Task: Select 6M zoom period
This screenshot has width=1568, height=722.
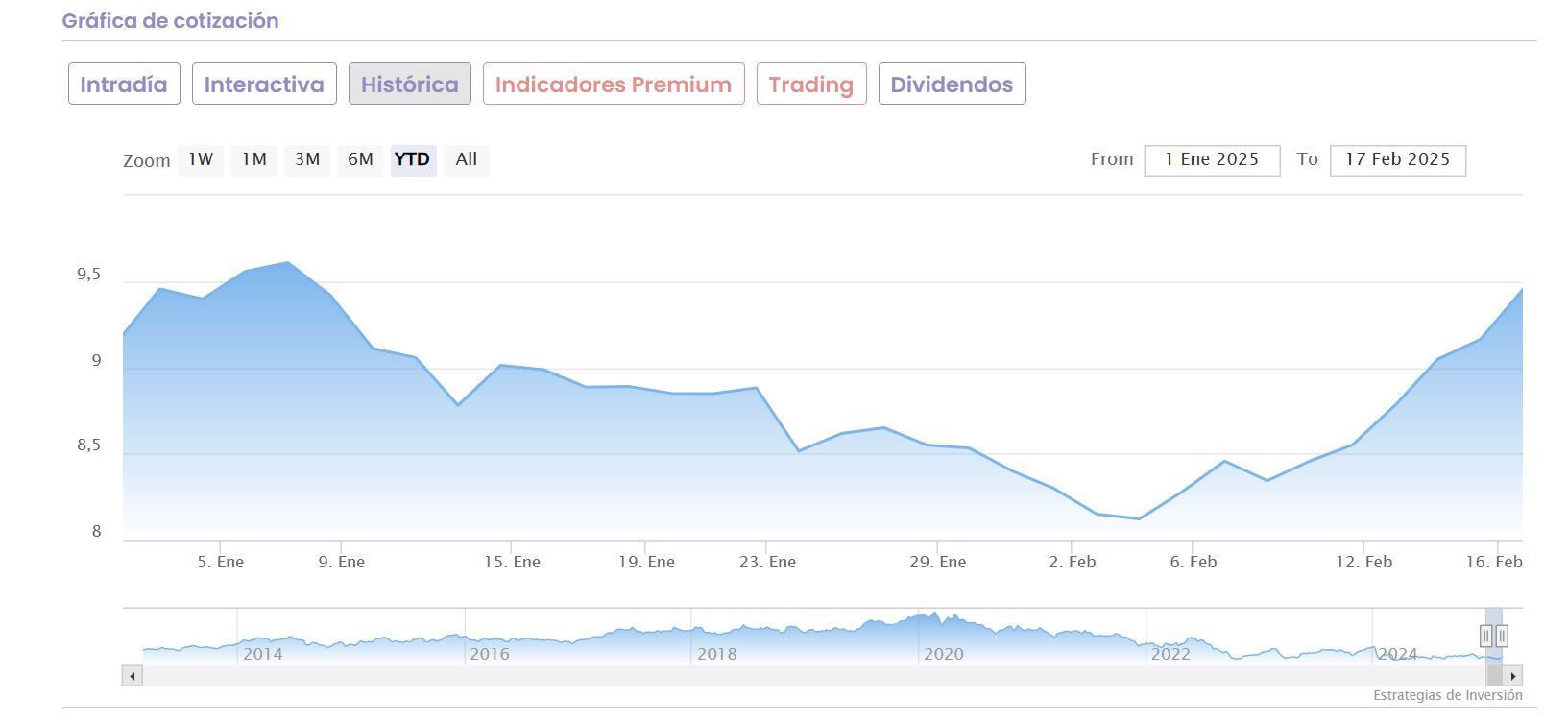Action: tap(360, 159)
